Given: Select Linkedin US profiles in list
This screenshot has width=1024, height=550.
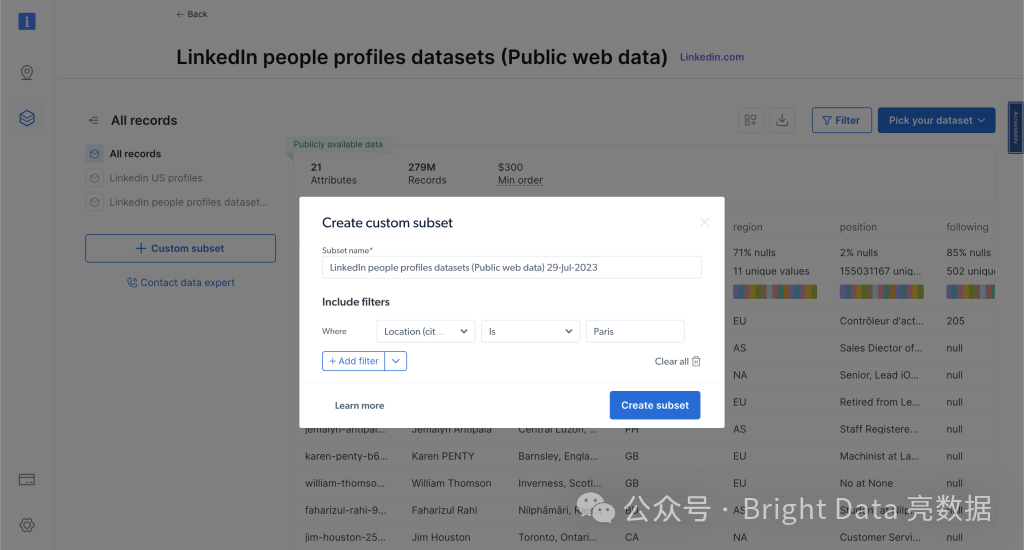Looking at the screenshot, I should point(155,178).
